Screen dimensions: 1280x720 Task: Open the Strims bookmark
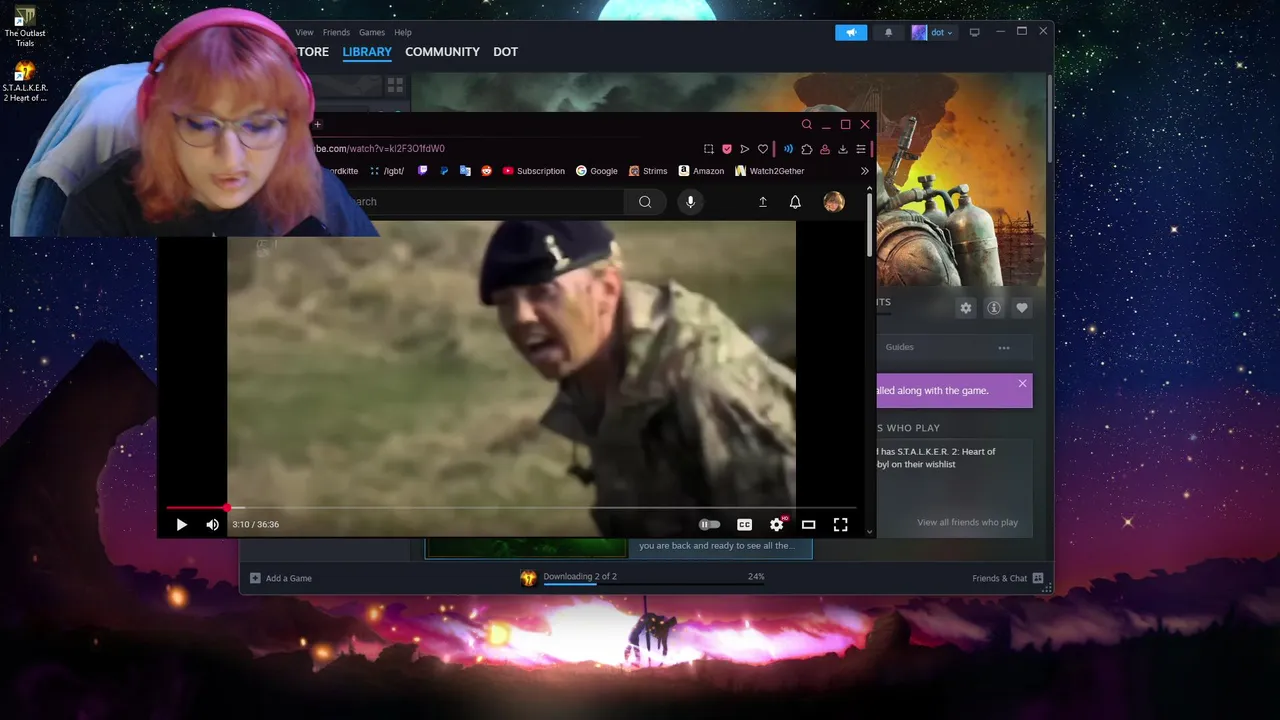pyautogui.click(x=648, y=171)
